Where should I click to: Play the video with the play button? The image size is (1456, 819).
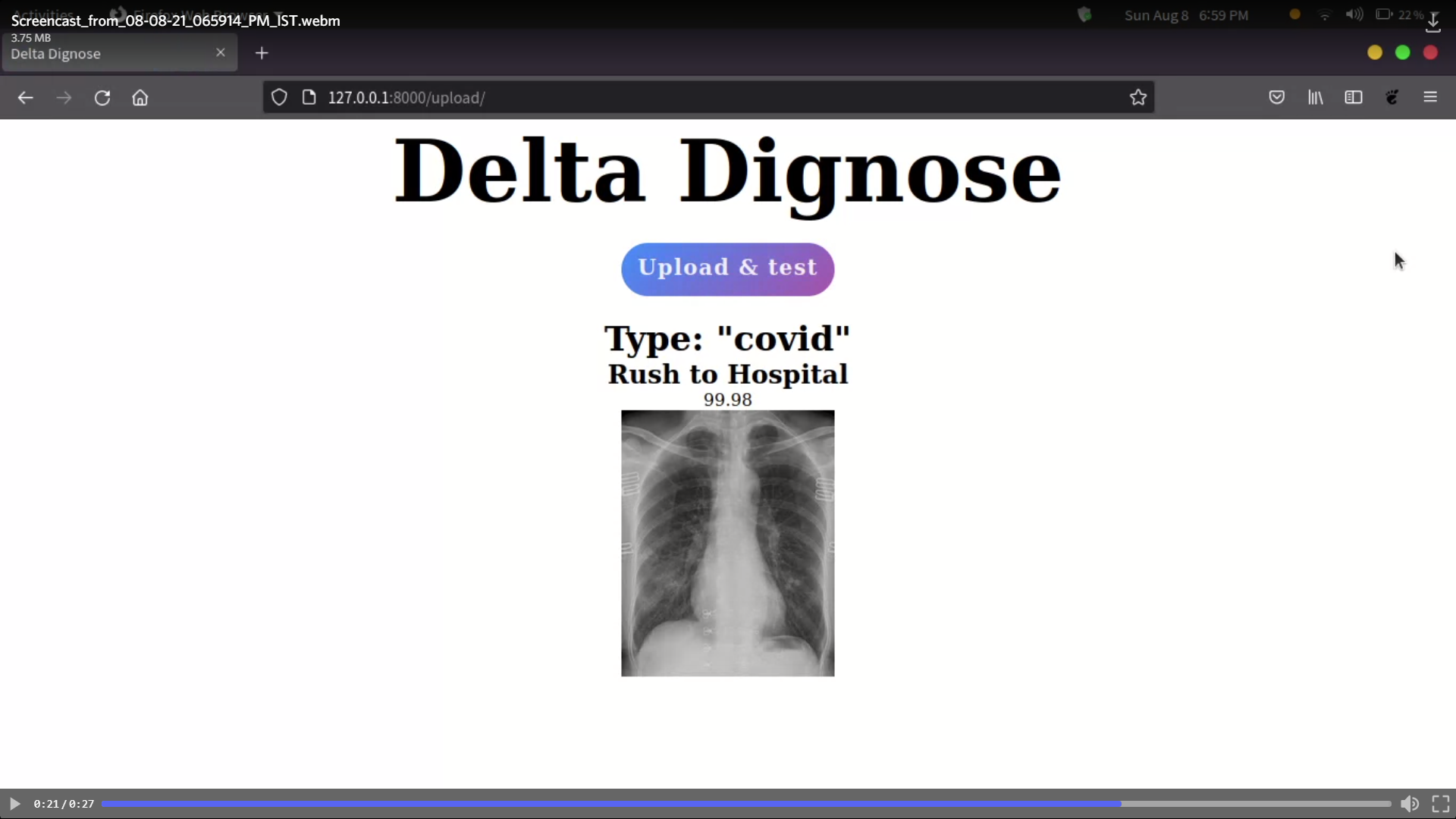point(14,804)
